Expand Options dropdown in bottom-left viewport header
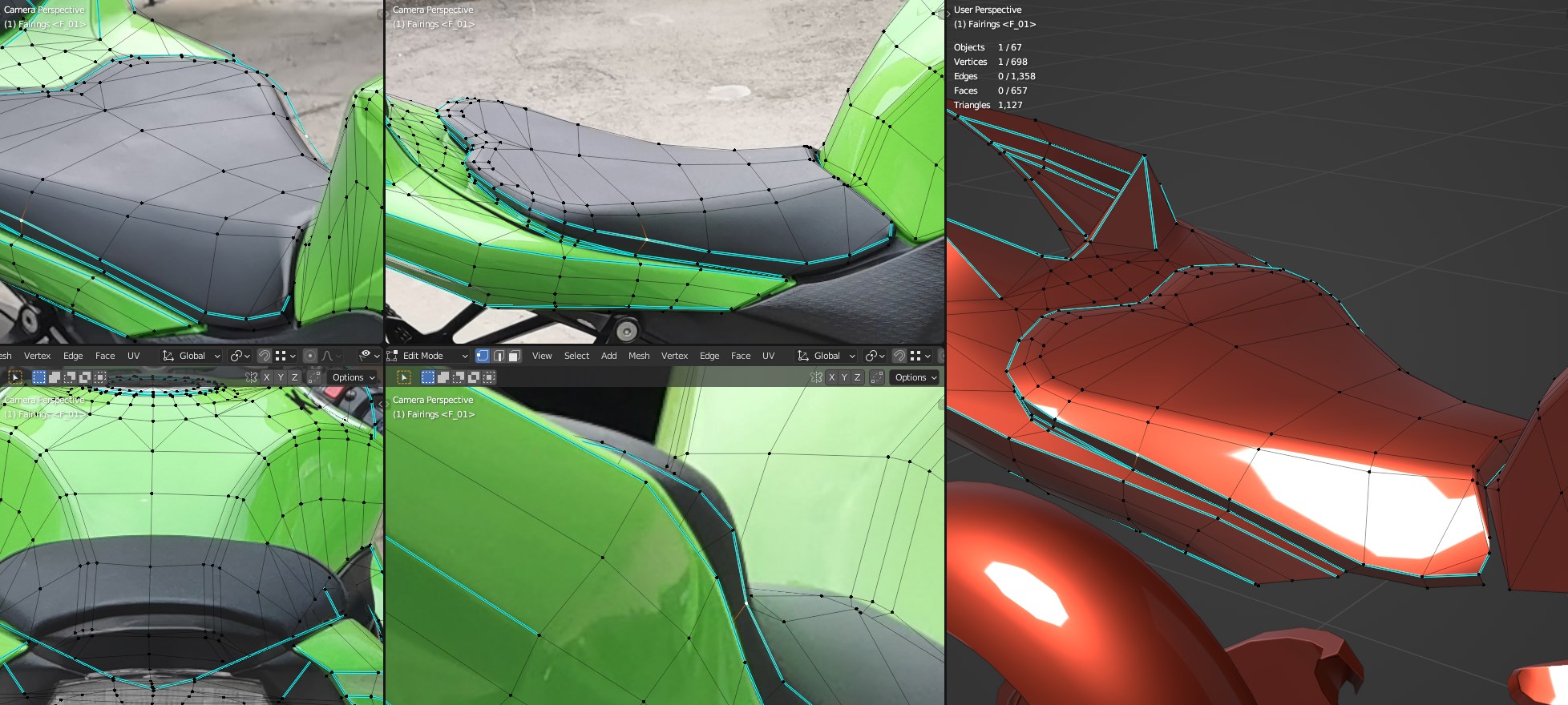 [x=353, y=377]
